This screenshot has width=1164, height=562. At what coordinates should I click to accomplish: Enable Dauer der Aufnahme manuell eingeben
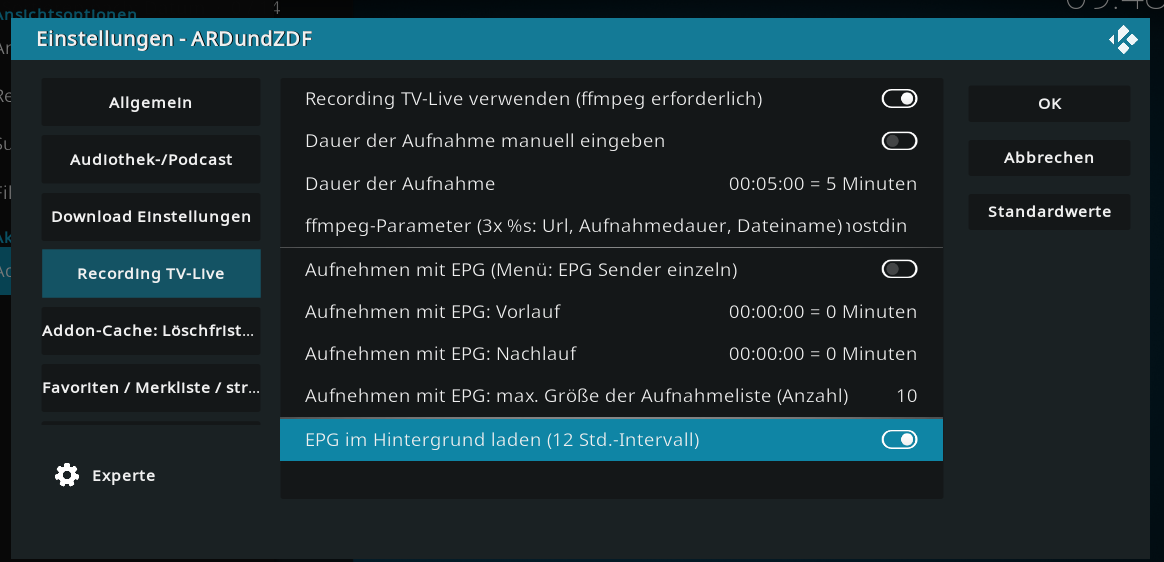click(899, 141)
